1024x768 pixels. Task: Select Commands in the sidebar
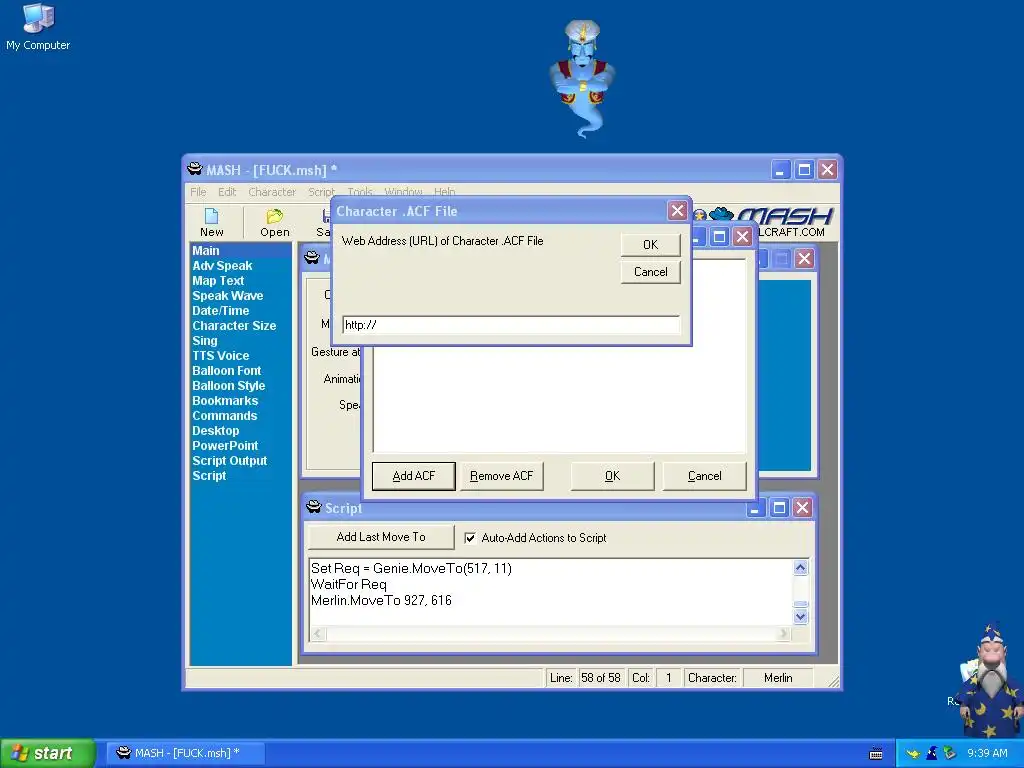pos(225,416)
